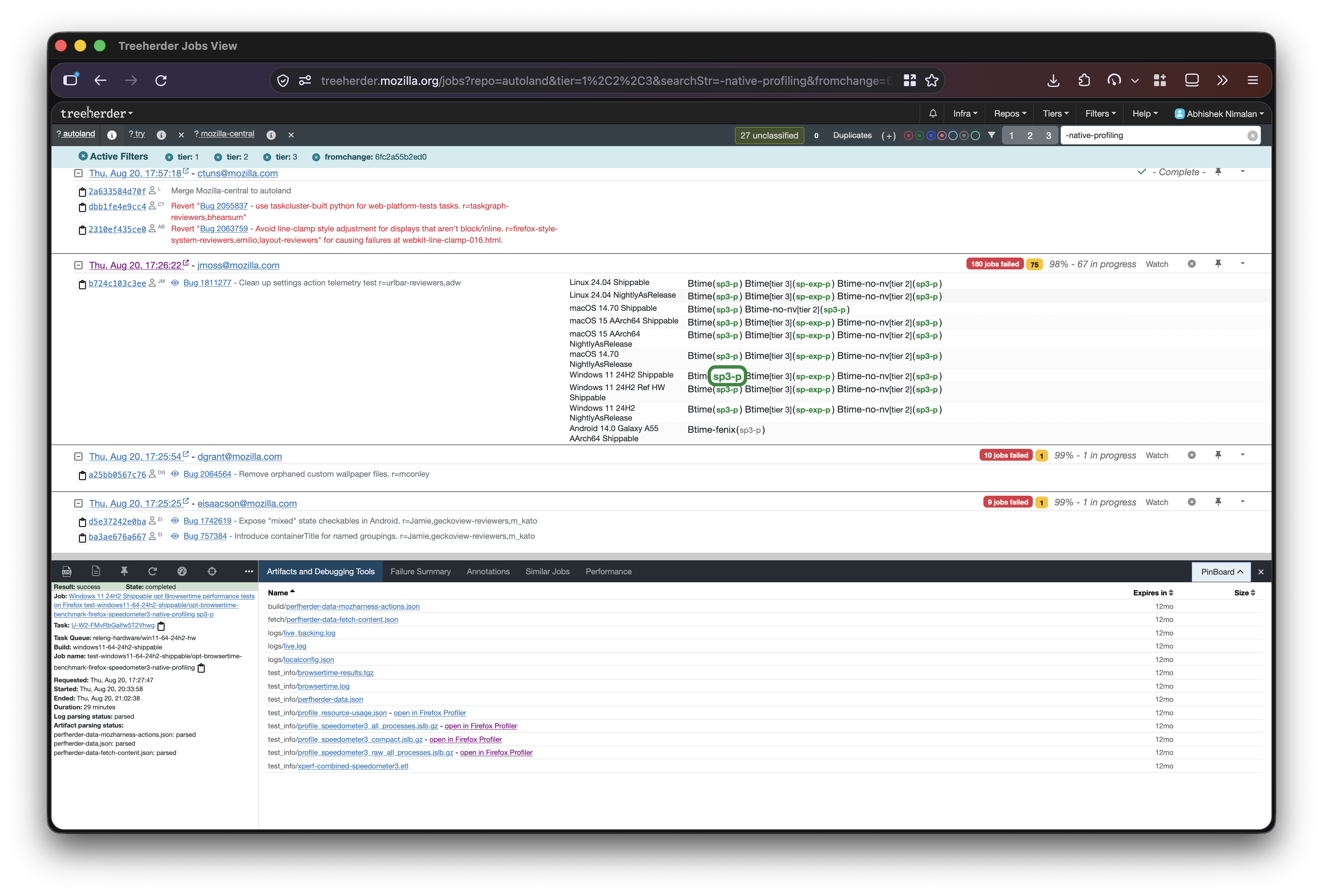1323x896 pixels.
Task: Toggle the dark blue status filter circle
Action: point(931,136)
